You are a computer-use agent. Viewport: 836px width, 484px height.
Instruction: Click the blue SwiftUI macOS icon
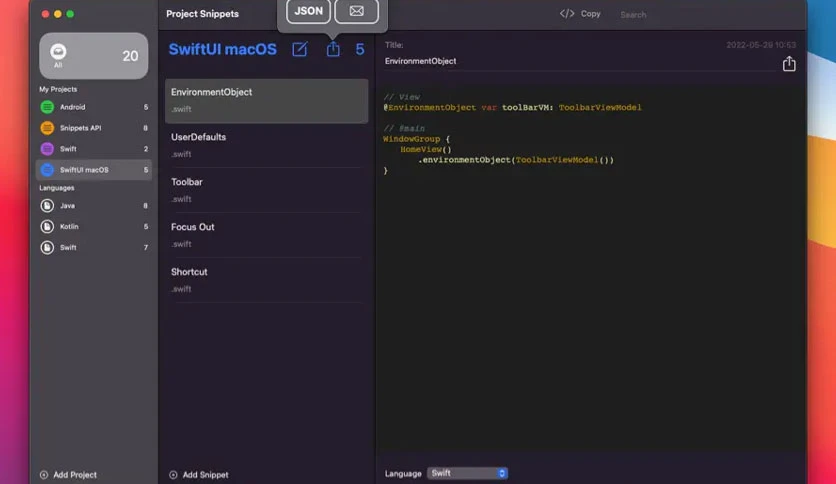point(47,170)
